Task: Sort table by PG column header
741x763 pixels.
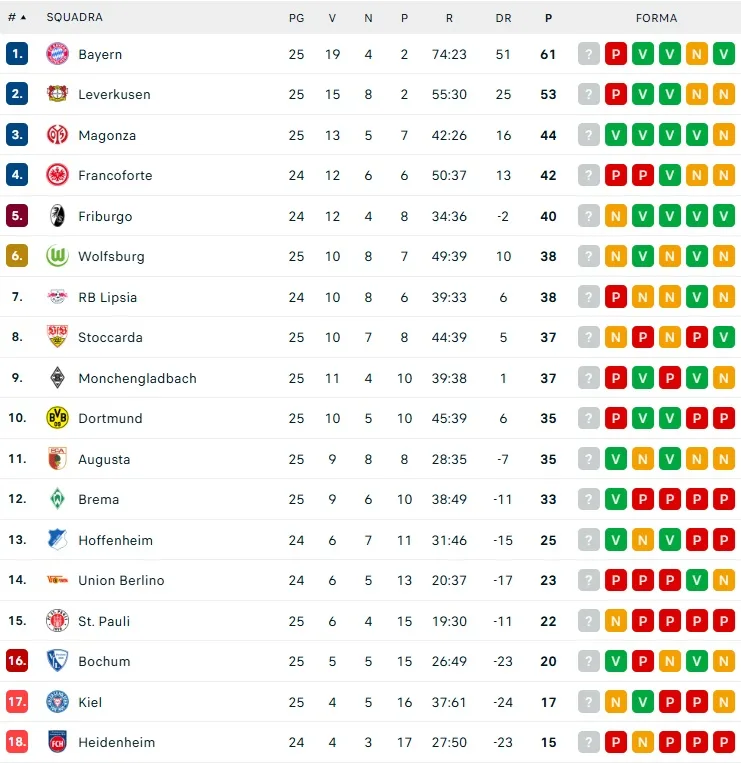Action: pos(296,18)
